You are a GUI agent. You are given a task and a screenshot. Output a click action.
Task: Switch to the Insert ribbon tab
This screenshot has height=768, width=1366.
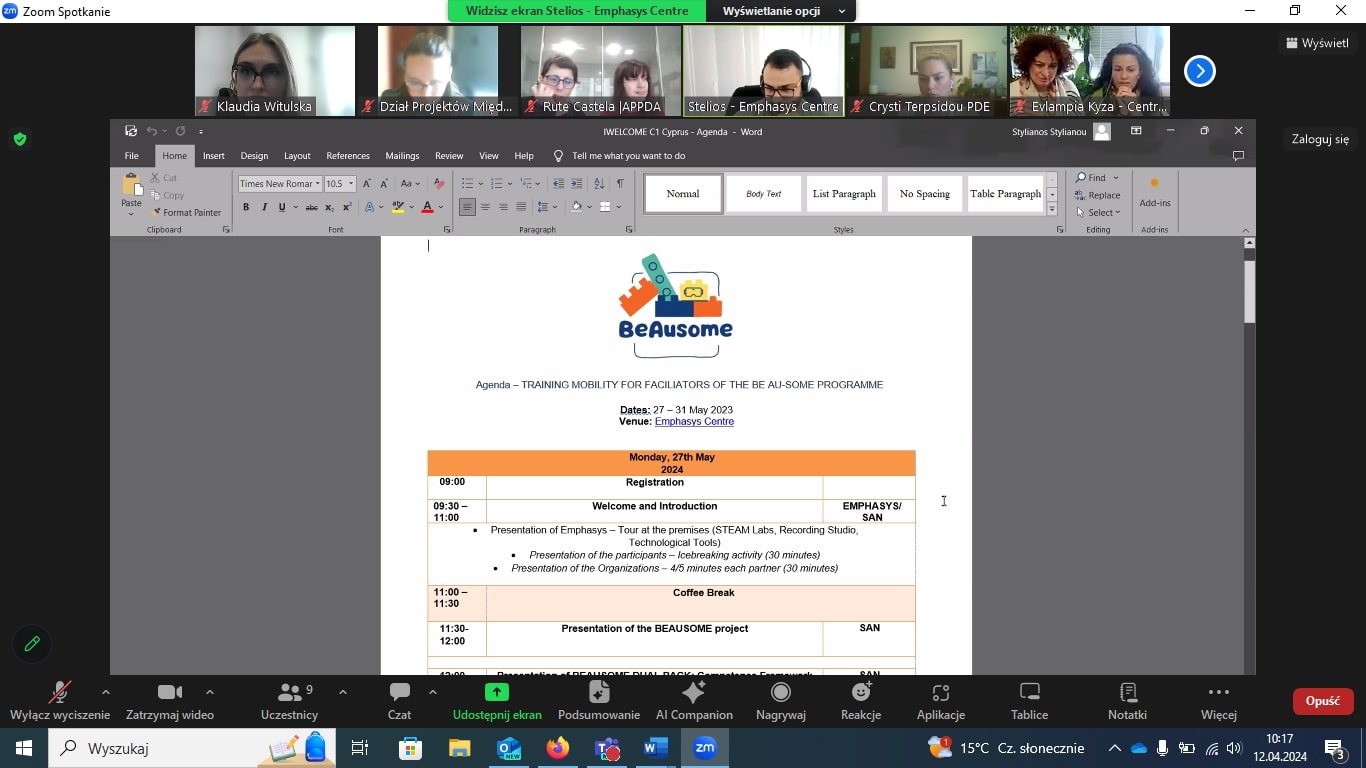coord(213,156)
